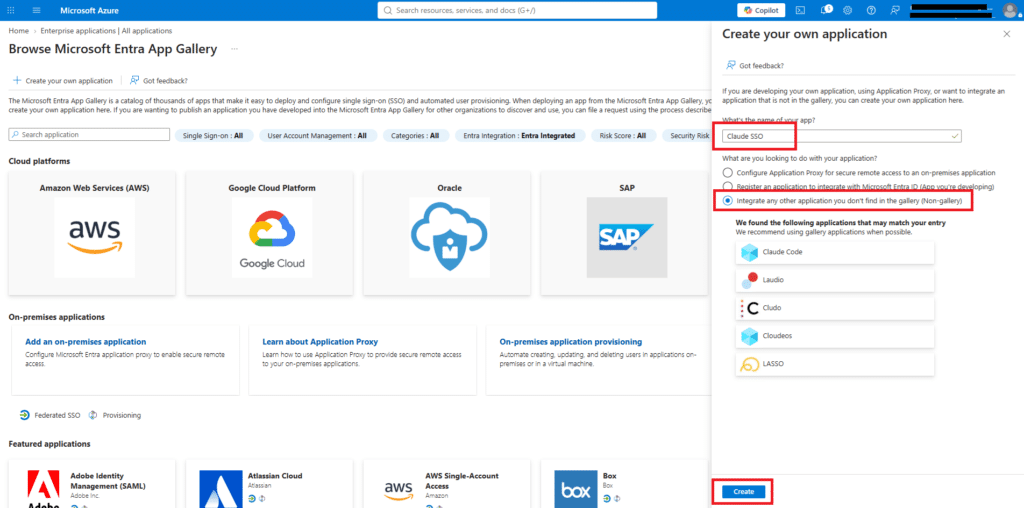Click the Microsoft Azure home title
This screenshot has height=508, width=1024.
click(x=89, y=10)
